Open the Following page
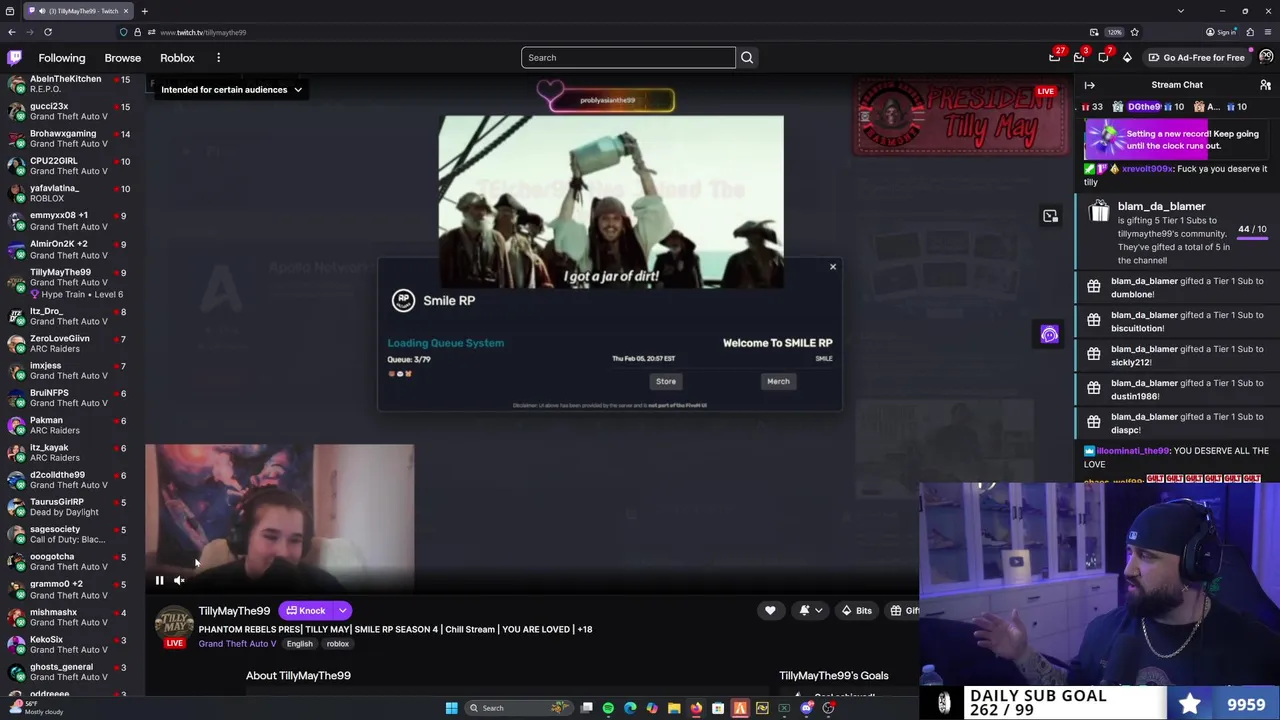The height and width of the screenshot is (720, 1280). tap(62, 58)
